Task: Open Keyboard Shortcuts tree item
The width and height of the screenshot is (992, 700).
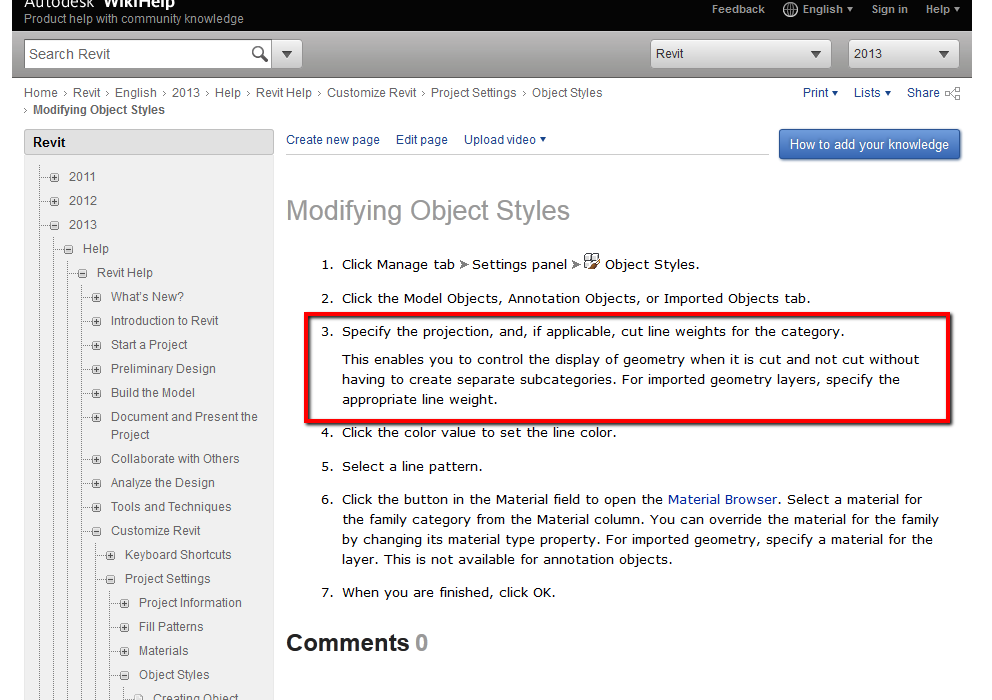Action: pos(178,555)
